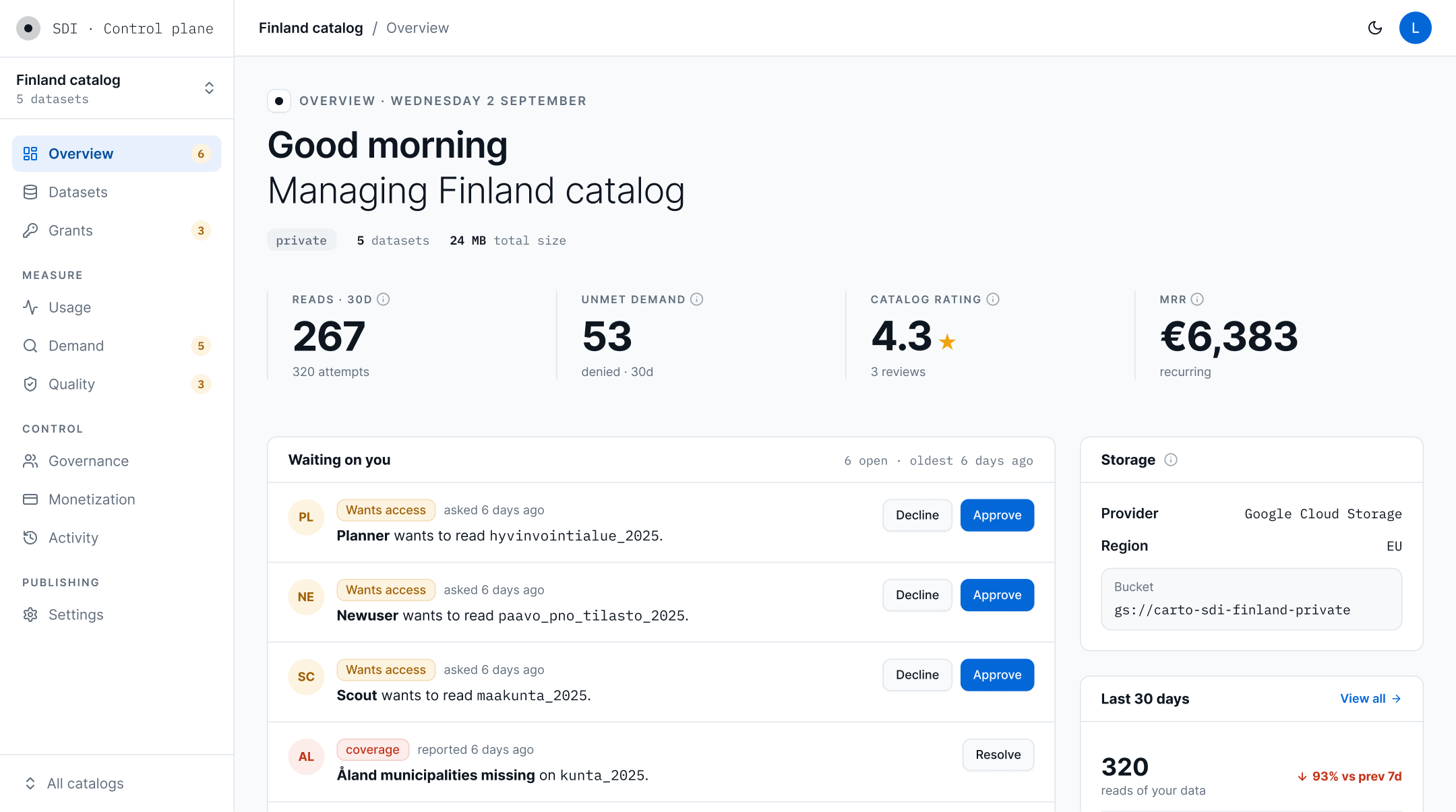The height and width of the screenshot is (812, 1456).
Task: Click the coverage tag
Action: [x=373, y=749]
